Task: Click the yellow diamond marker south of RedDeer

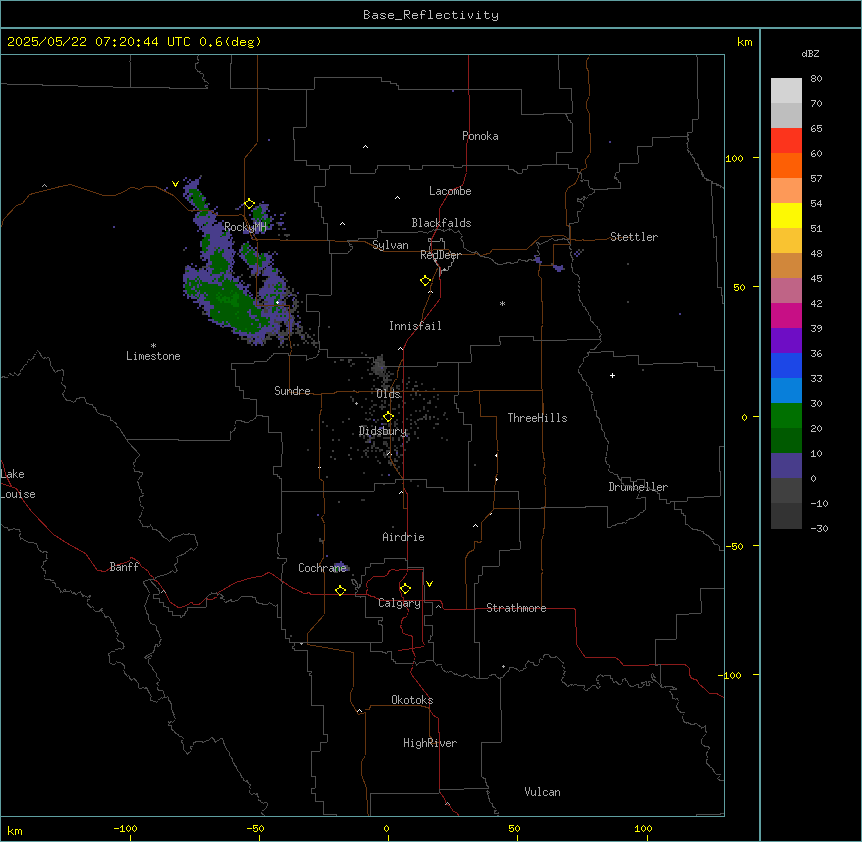Action: click(x=426, y=281)
